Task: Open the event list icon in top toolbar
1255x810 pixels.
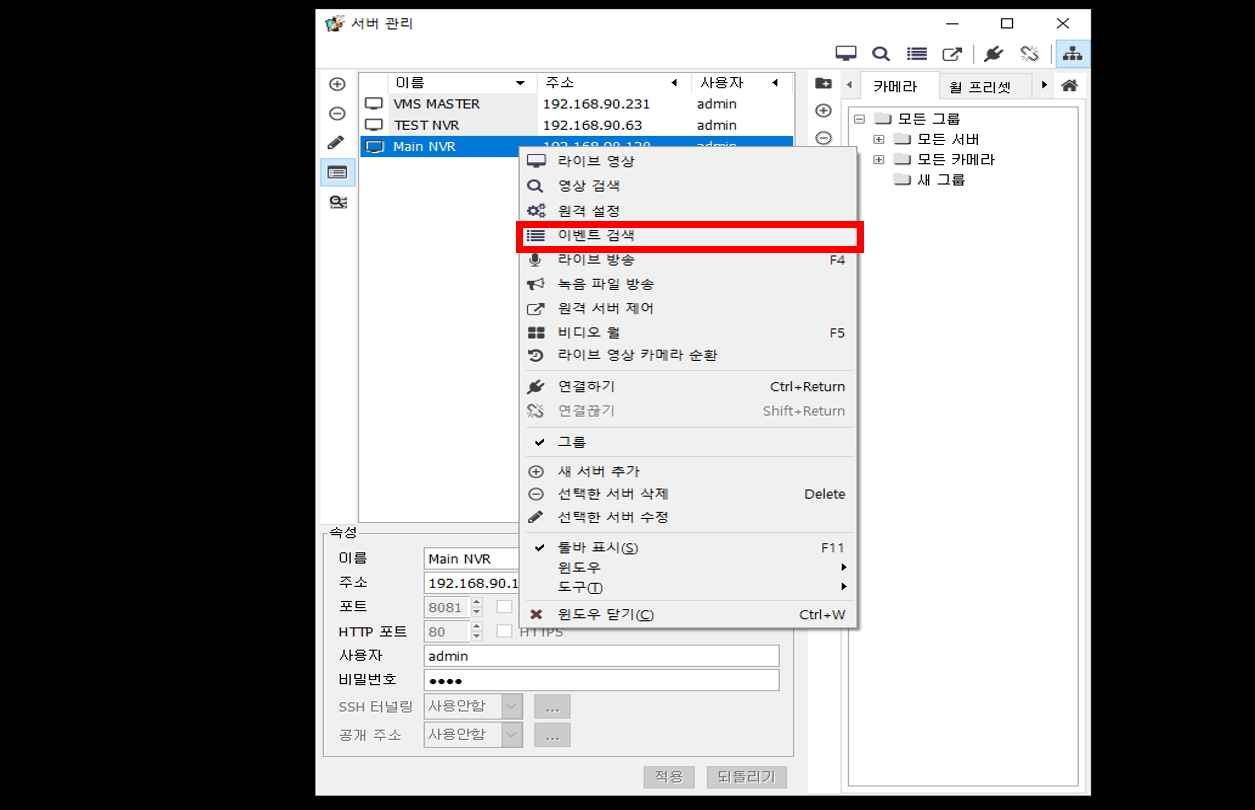Action: (x=916, y=54)
